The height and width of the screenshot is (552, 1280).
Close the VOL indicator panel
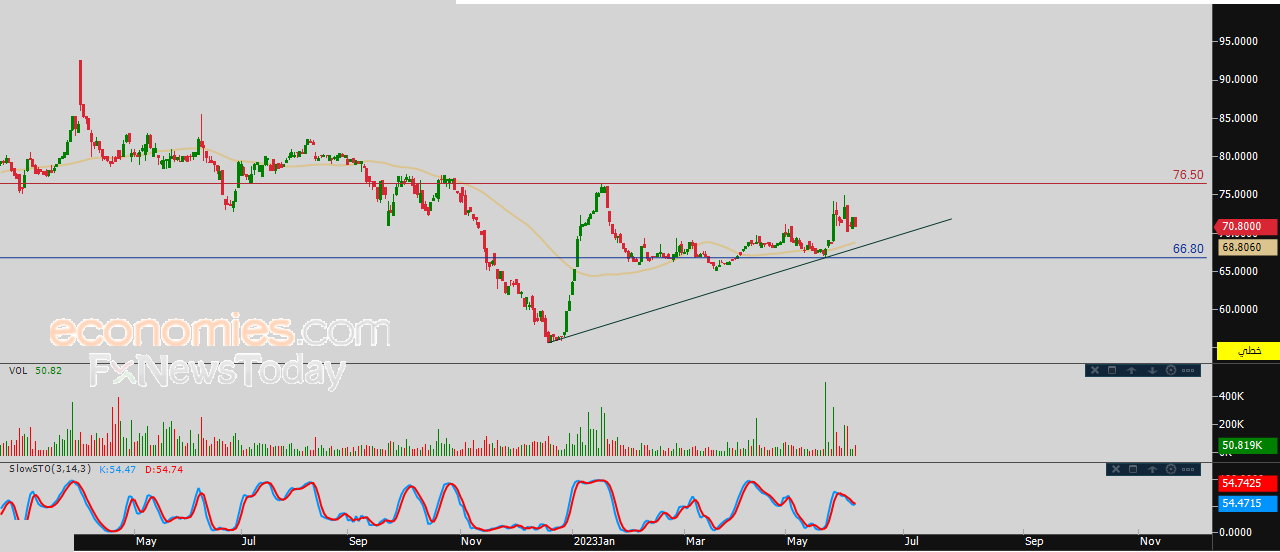click(x=1095, y=370)
